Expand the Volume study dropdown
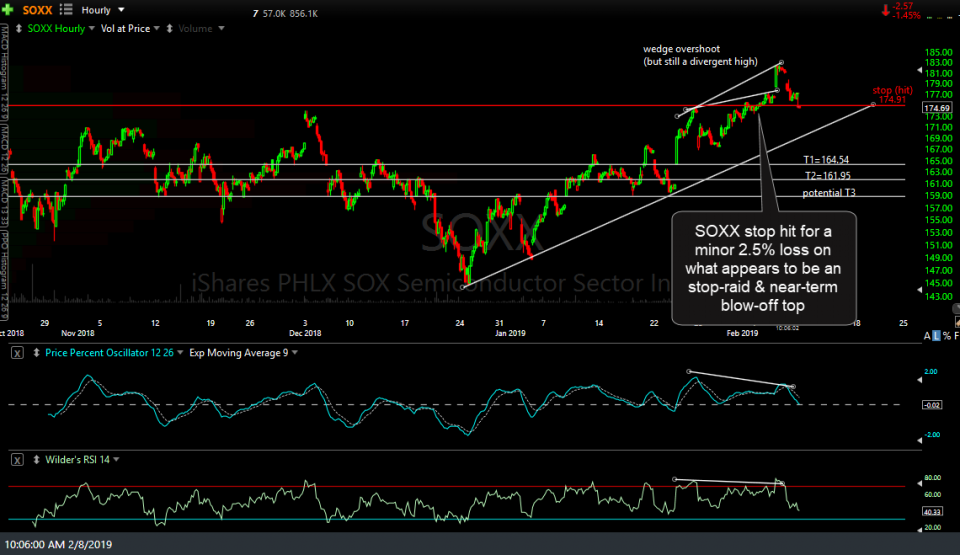 click(x=221, y=28)
